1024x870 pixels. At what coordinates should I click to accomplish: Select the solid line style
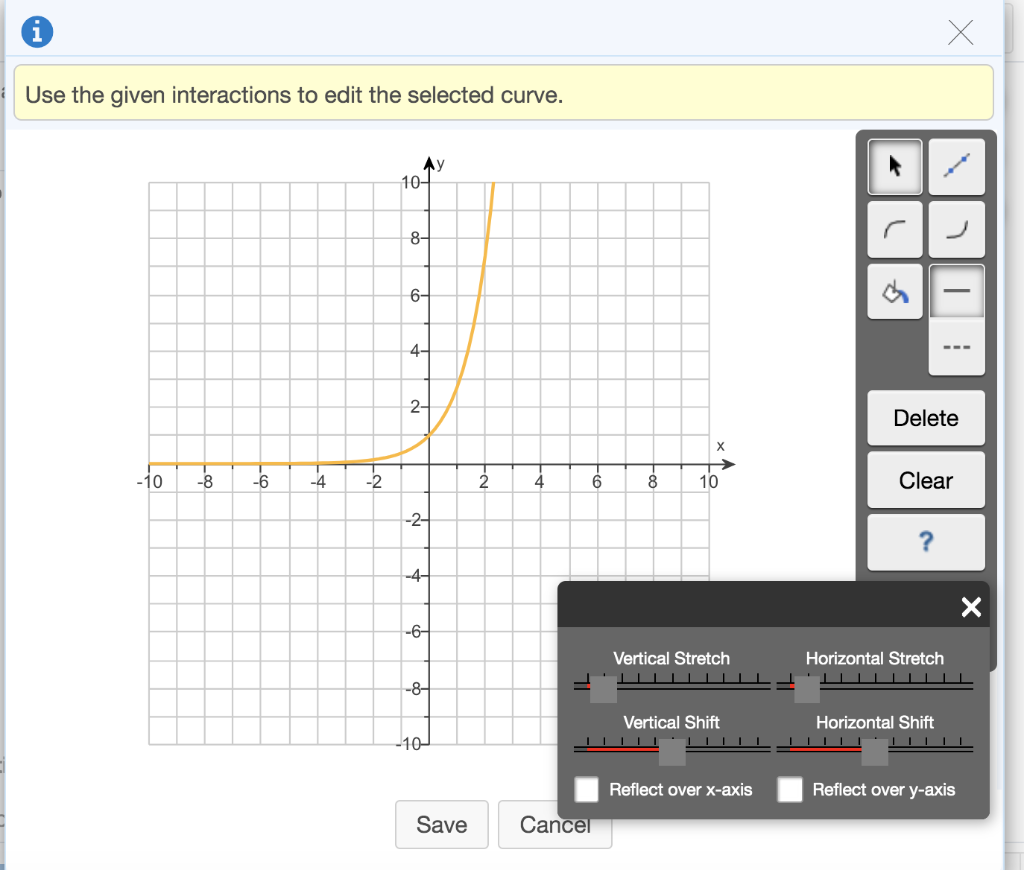[x=956, y=291]
